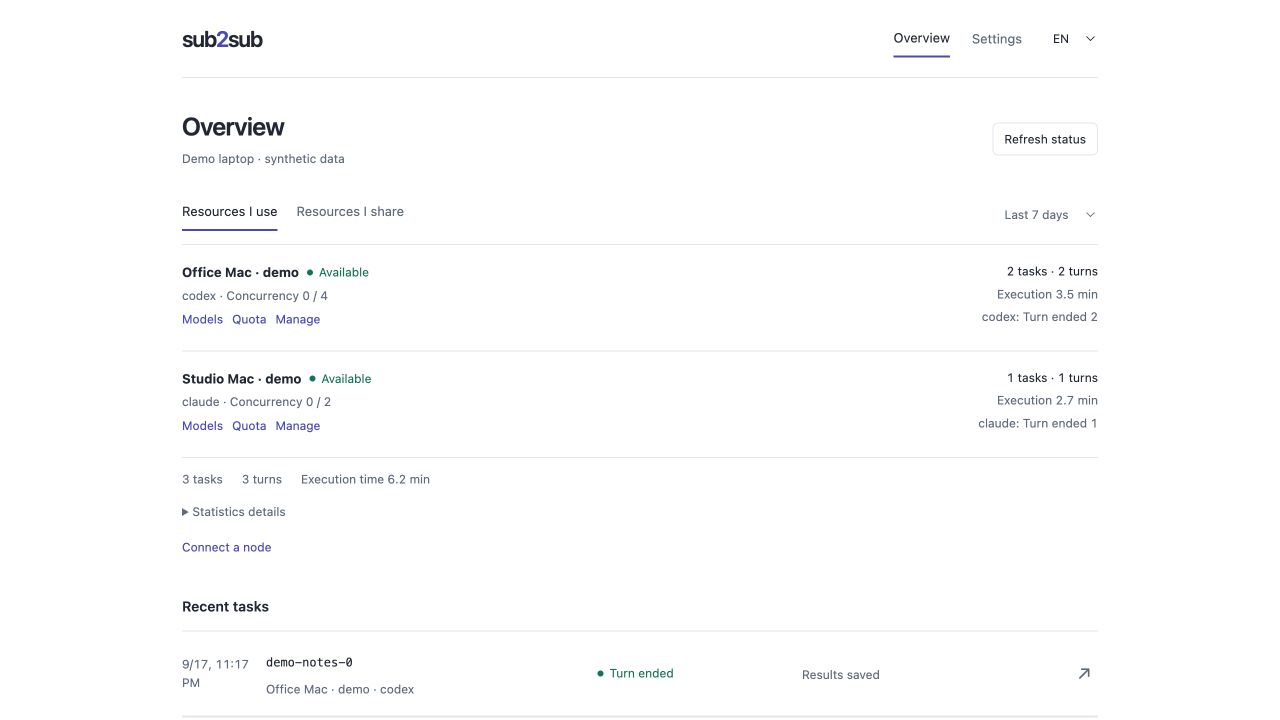Image resolution: width=1280 pixels, height=720 pixels.
Task: Click the 3 turns total
Action: pos(262,480)
